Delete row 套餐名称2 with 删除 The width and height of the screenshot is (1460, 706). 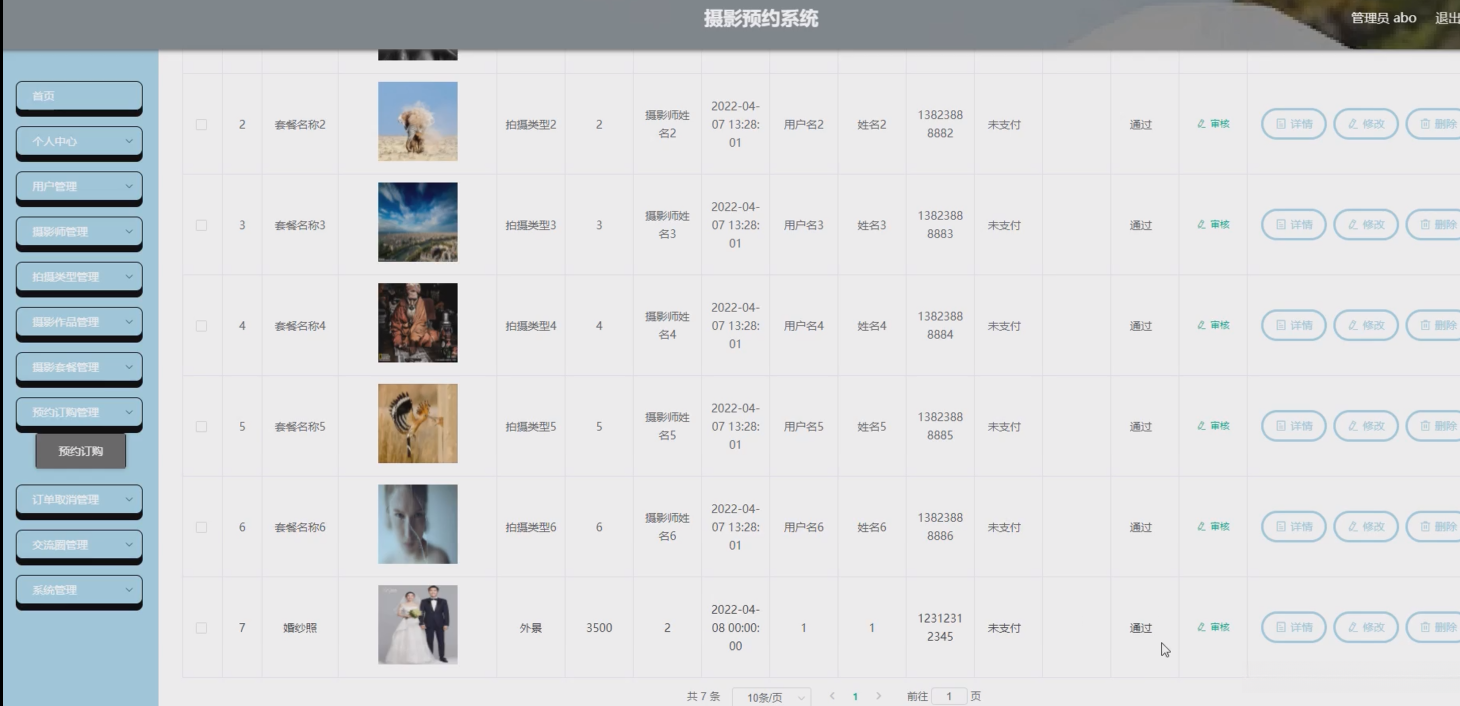[x=1434, y=124]
